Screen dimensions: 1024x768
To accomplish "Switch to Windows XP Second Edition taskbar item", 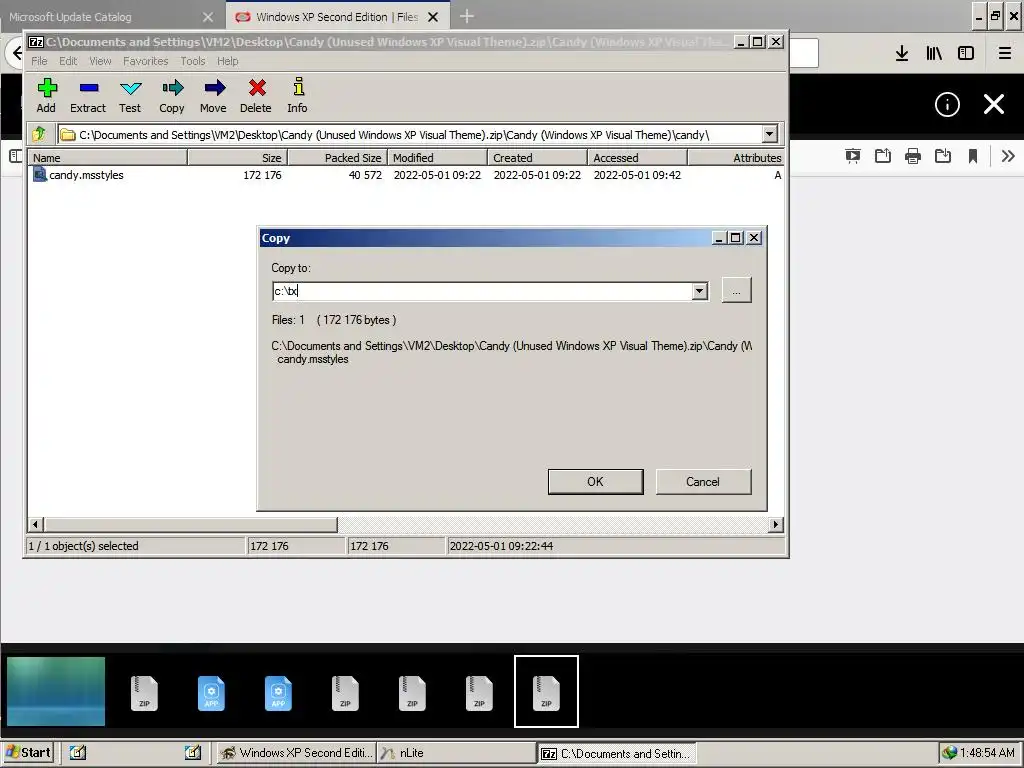I will (296, 753).
